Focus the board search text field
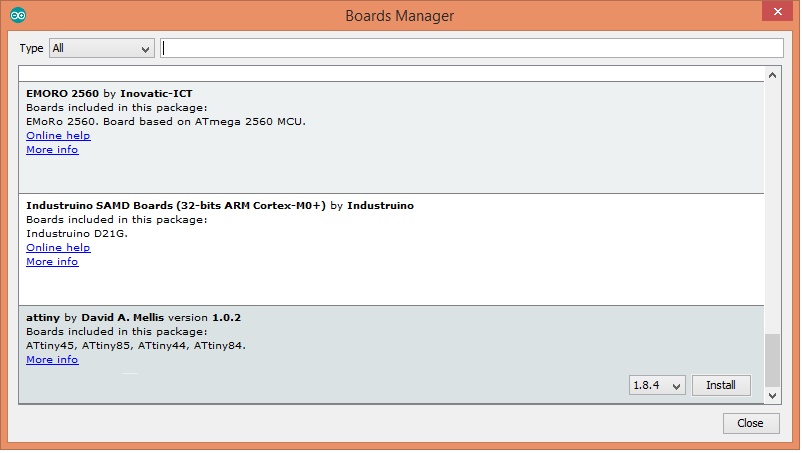The width and height of the screenshot is (802, 453). (x=472, y=48)
